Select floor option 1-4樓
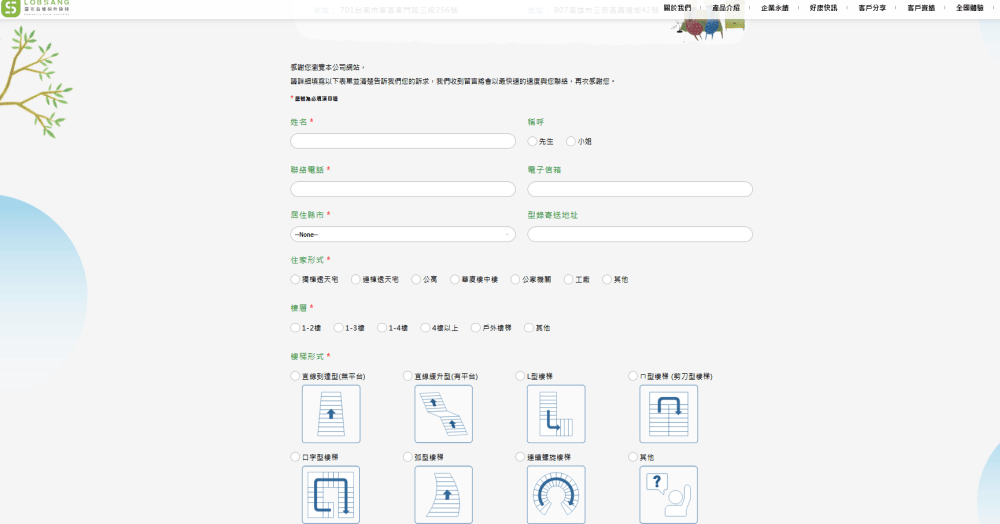Image resolution: width=1000 pixels, height=524 pixels. click(x=381, y=328)
